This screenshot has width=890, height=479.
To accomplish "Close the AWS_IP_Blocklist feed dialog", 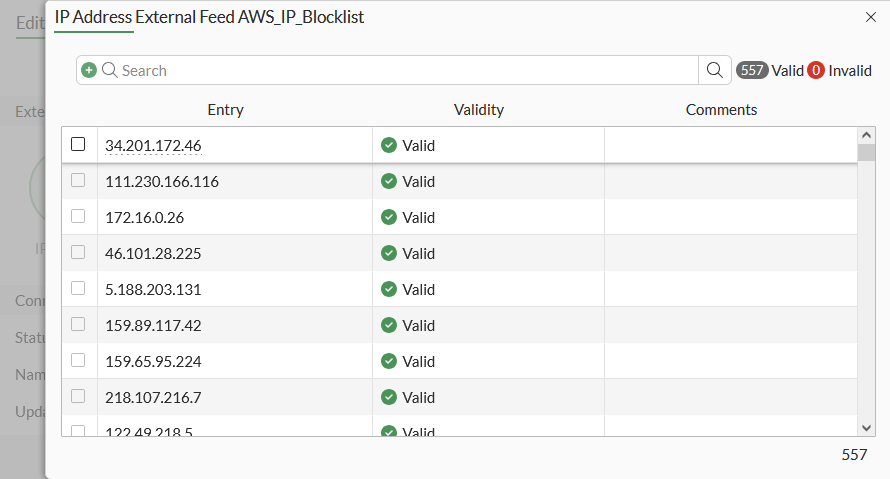I will [x=870, y=17].
